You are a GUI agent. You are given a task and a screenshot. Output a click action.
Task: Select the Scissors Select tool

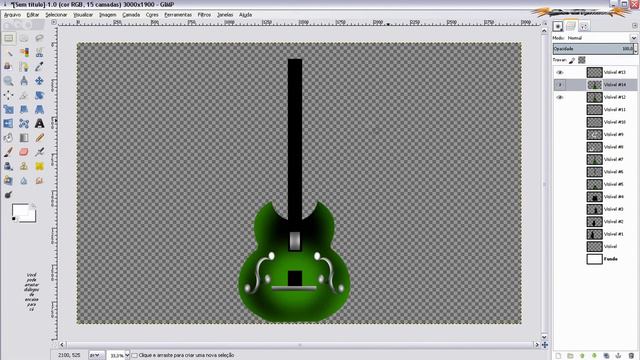point(39,53)
